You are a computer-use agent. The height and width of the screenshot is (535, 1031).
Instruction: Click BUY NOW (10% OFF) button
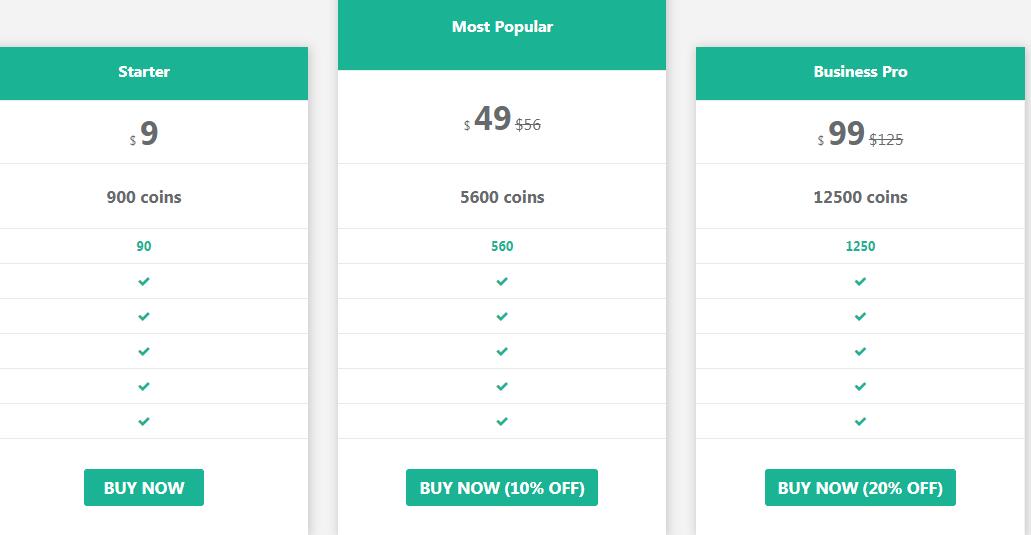(502, 487)
